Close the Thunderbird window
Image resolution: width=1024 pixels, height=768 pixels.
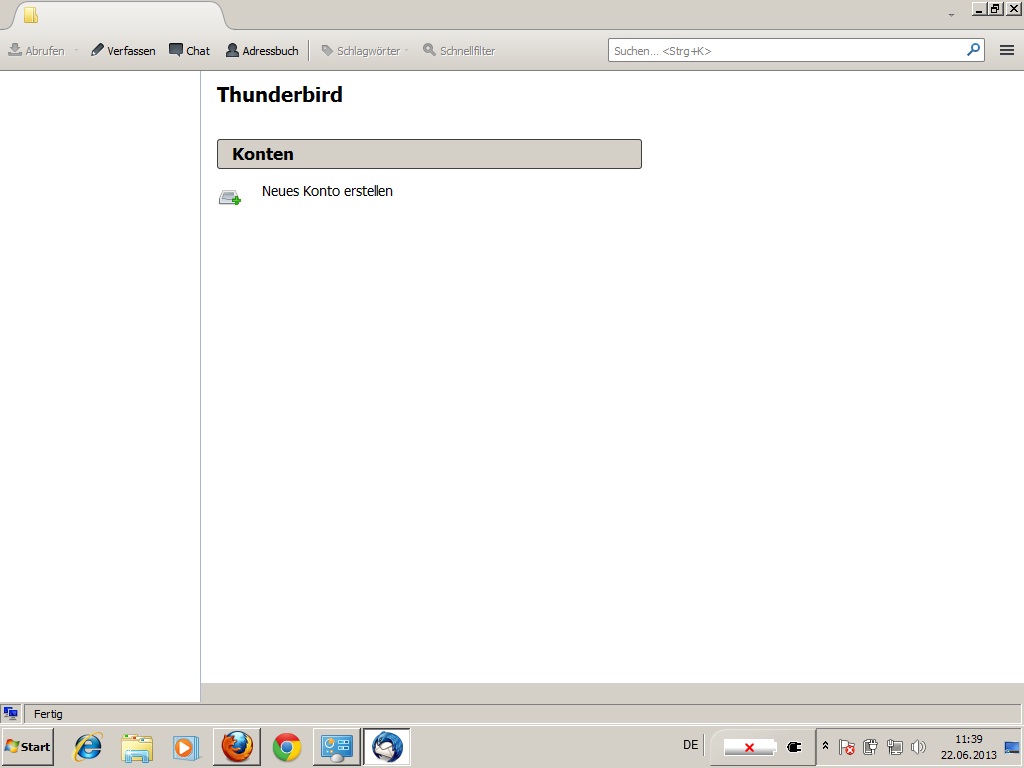[x=1012, y=8]
